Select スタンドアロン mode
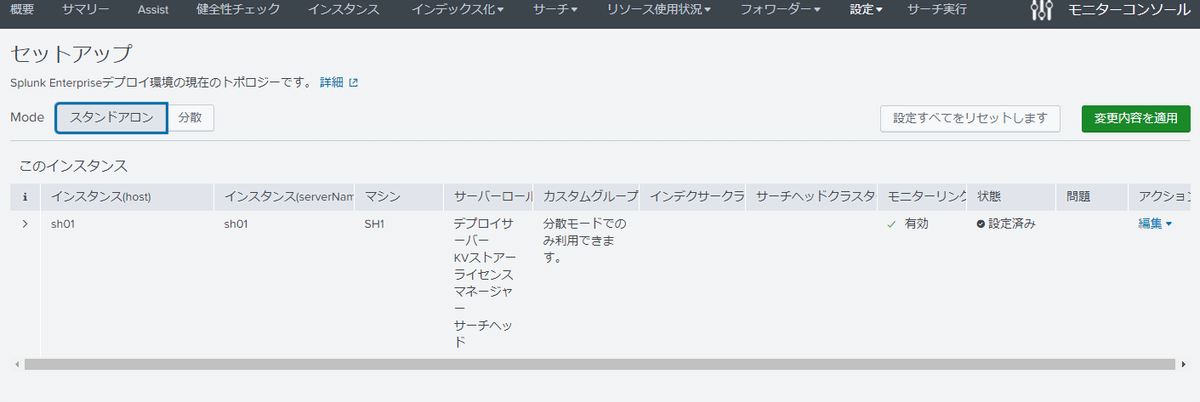 click(x=111, y=118)
